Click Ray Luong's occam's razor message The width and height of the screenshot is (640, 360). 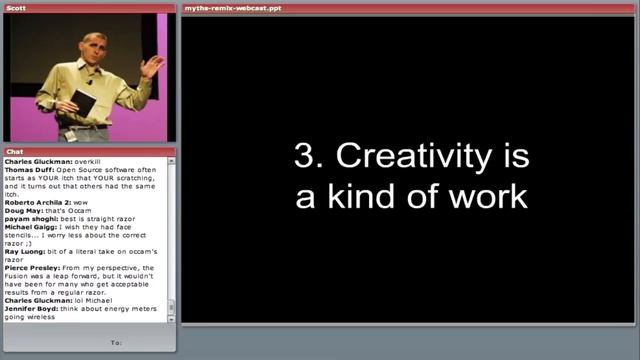click(81, 256)
